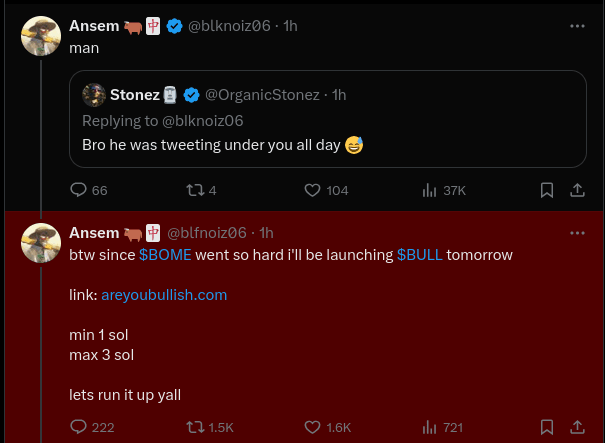605x443 pixels.
Task: Open more options on $BULL tweet
Action: [577, 232]
